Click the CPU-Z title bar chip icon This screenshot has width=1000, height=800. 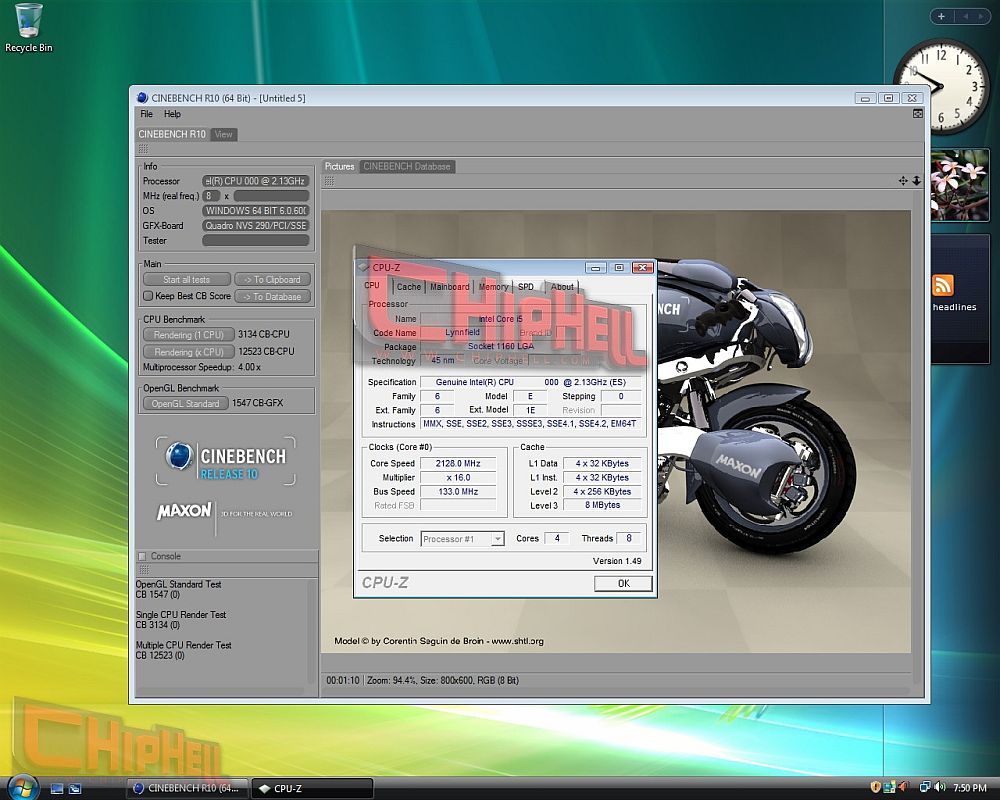pos(364,267)
